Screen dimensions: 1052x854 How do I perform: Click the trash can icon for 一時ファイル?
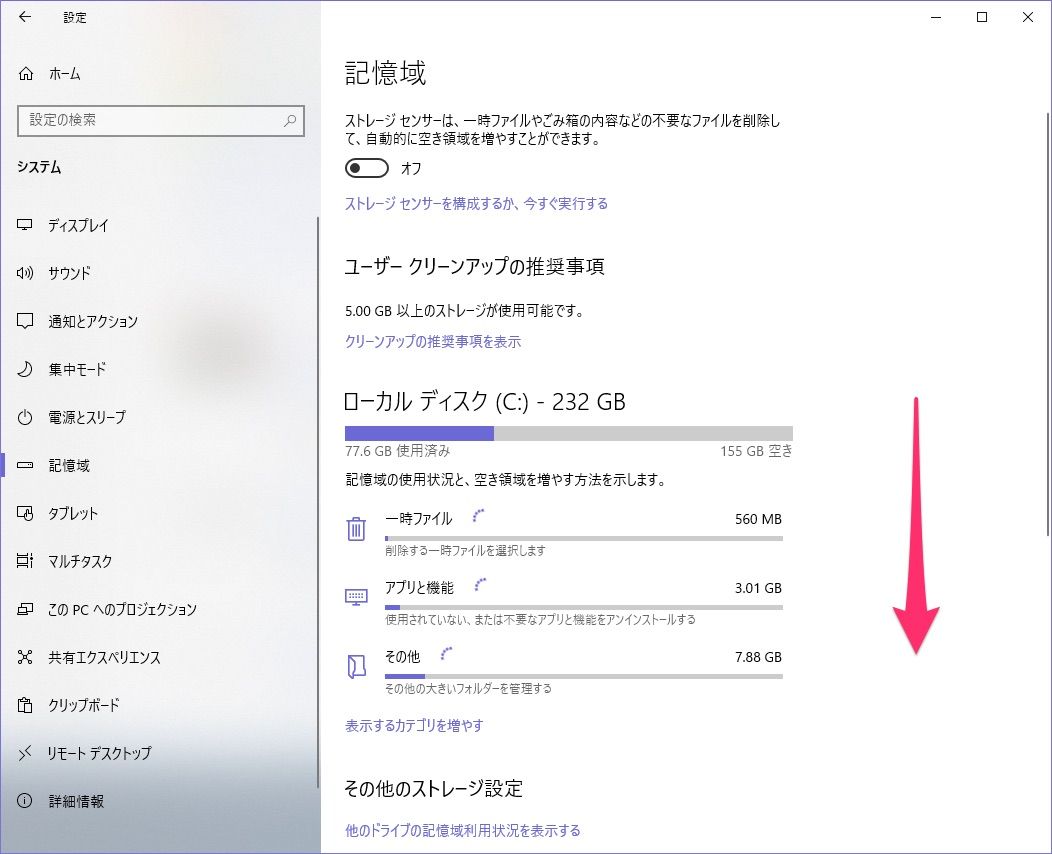[x=356, y=529]
